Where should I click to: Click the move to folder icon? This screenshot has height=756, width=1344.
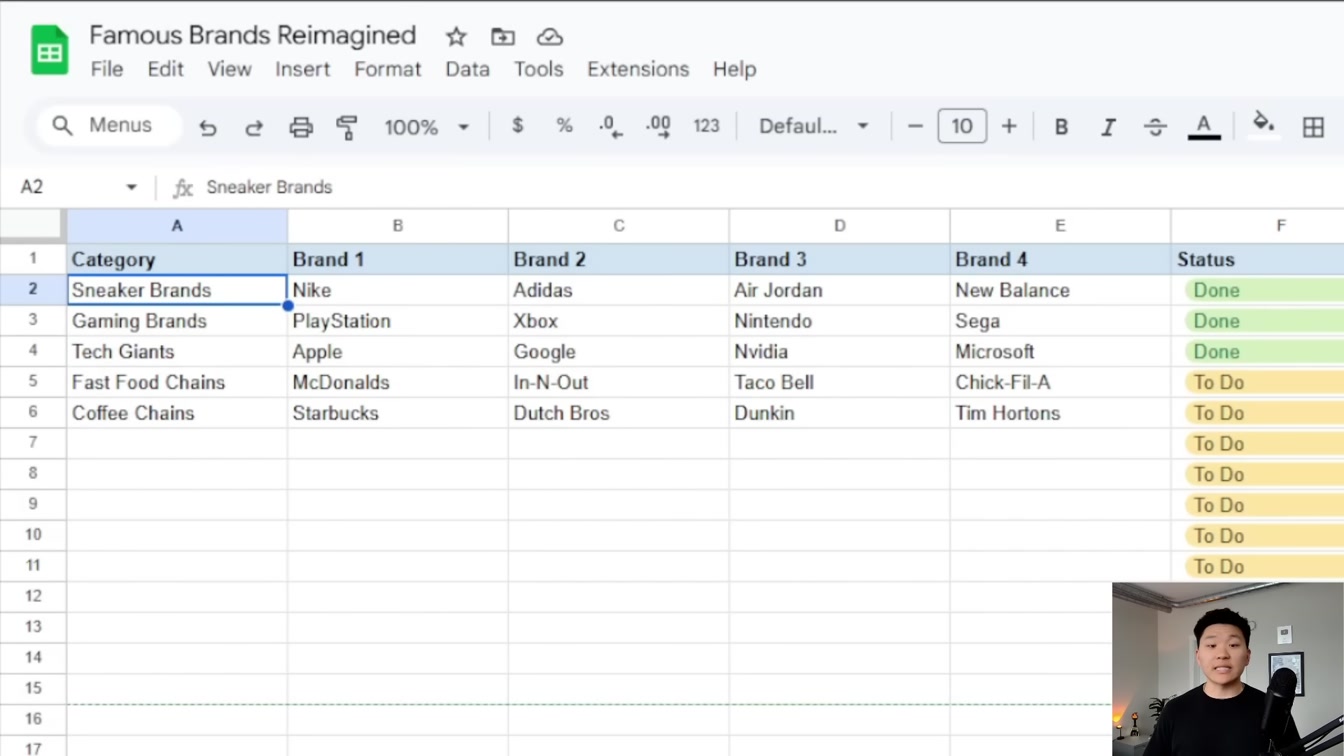pyautogui.click(x=503, y=37)
